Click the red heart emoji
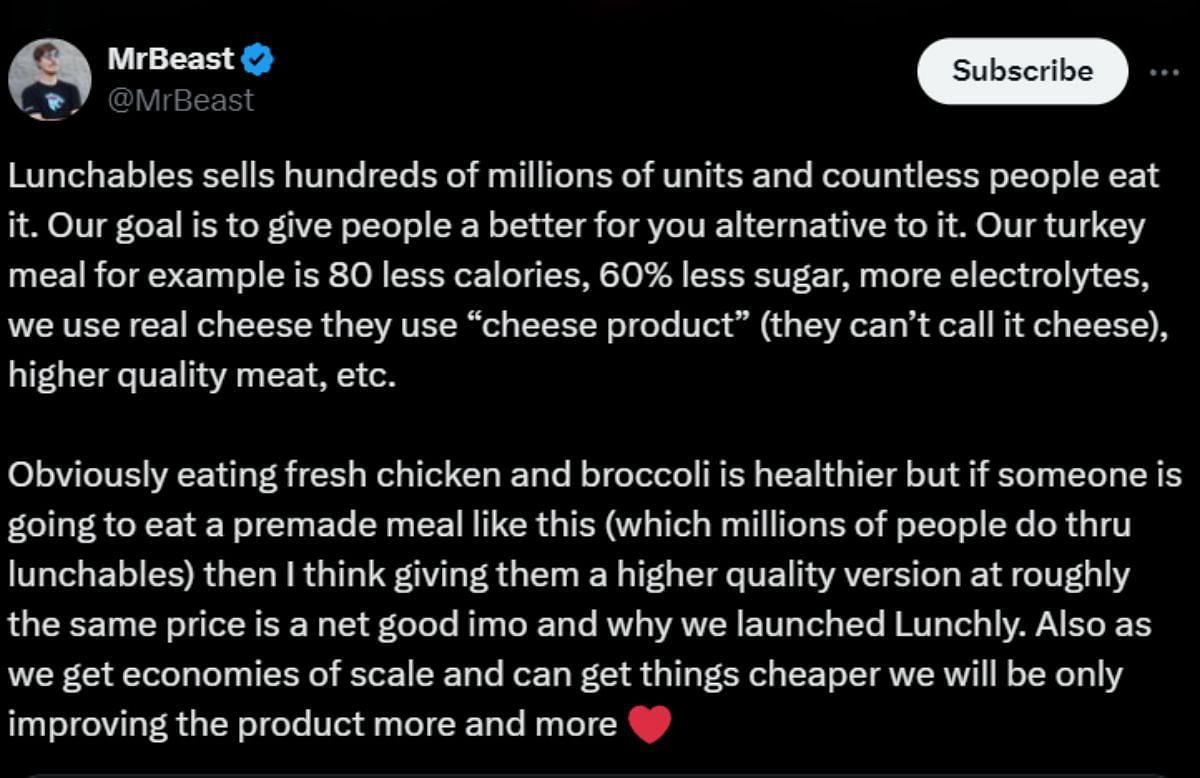 650,723
